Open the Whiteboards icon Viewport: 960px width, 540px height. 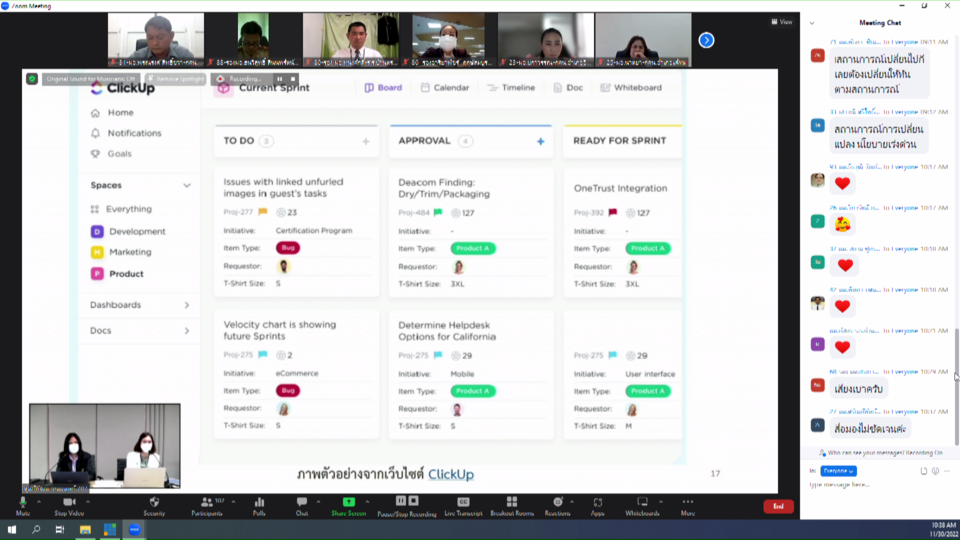click(x=642, y=503)
